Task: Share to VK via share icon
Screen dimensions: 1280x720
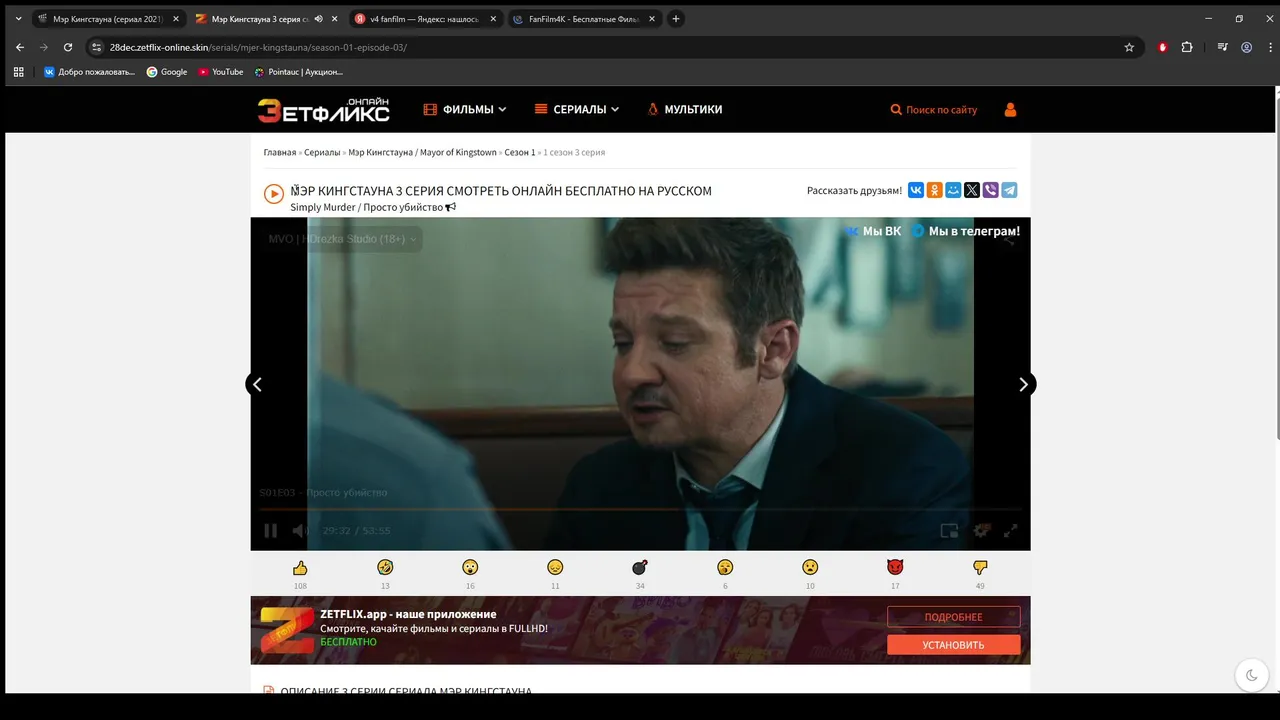Action: (916, 190)
